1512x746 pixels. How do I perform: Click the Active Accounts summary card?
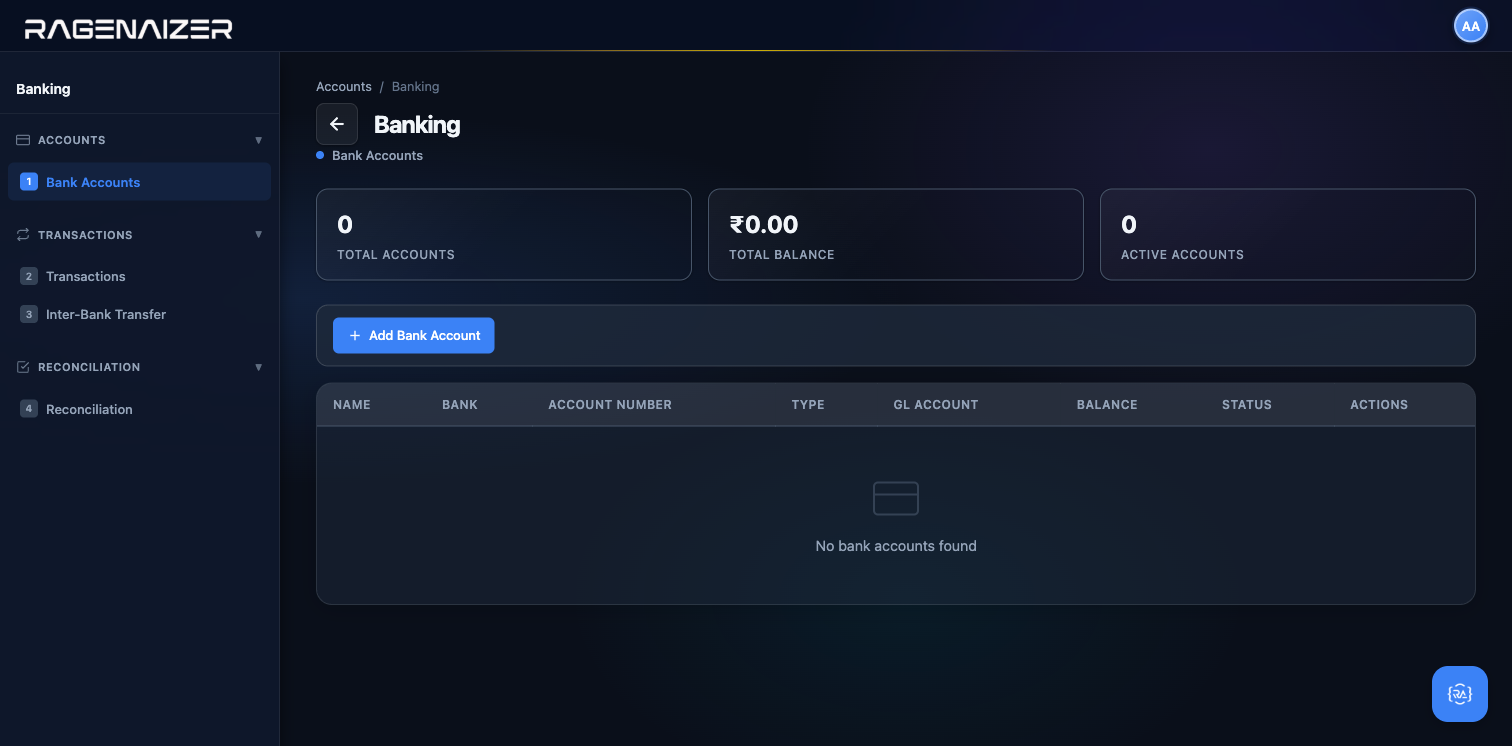(x=1288, y=235)
